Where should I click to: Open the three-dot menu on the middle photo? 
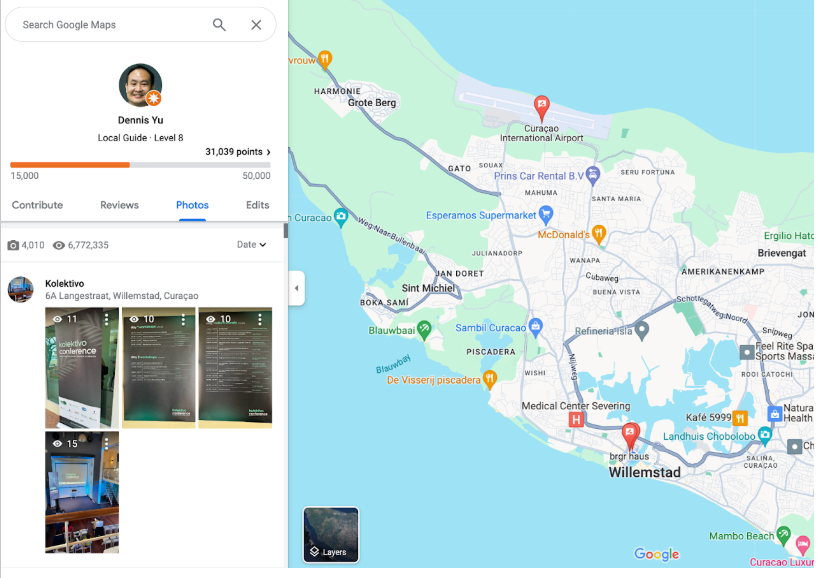pos(183,319)
